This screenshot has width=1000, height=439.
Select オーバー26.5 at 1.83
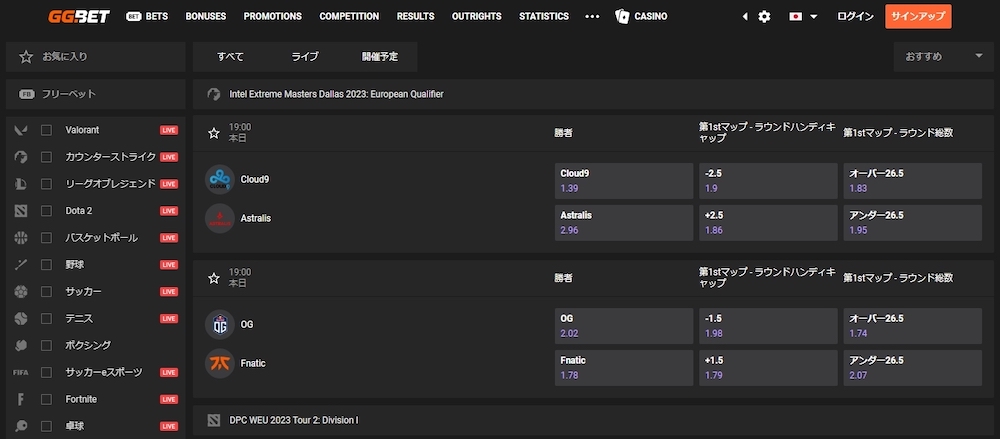(913, 181)
